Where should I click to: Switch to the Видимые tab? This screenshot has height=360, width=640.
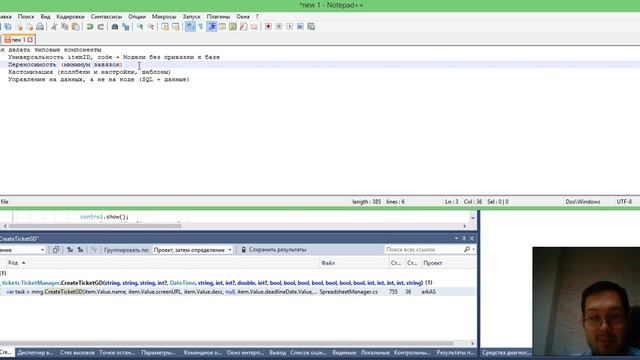coord(344,353)
